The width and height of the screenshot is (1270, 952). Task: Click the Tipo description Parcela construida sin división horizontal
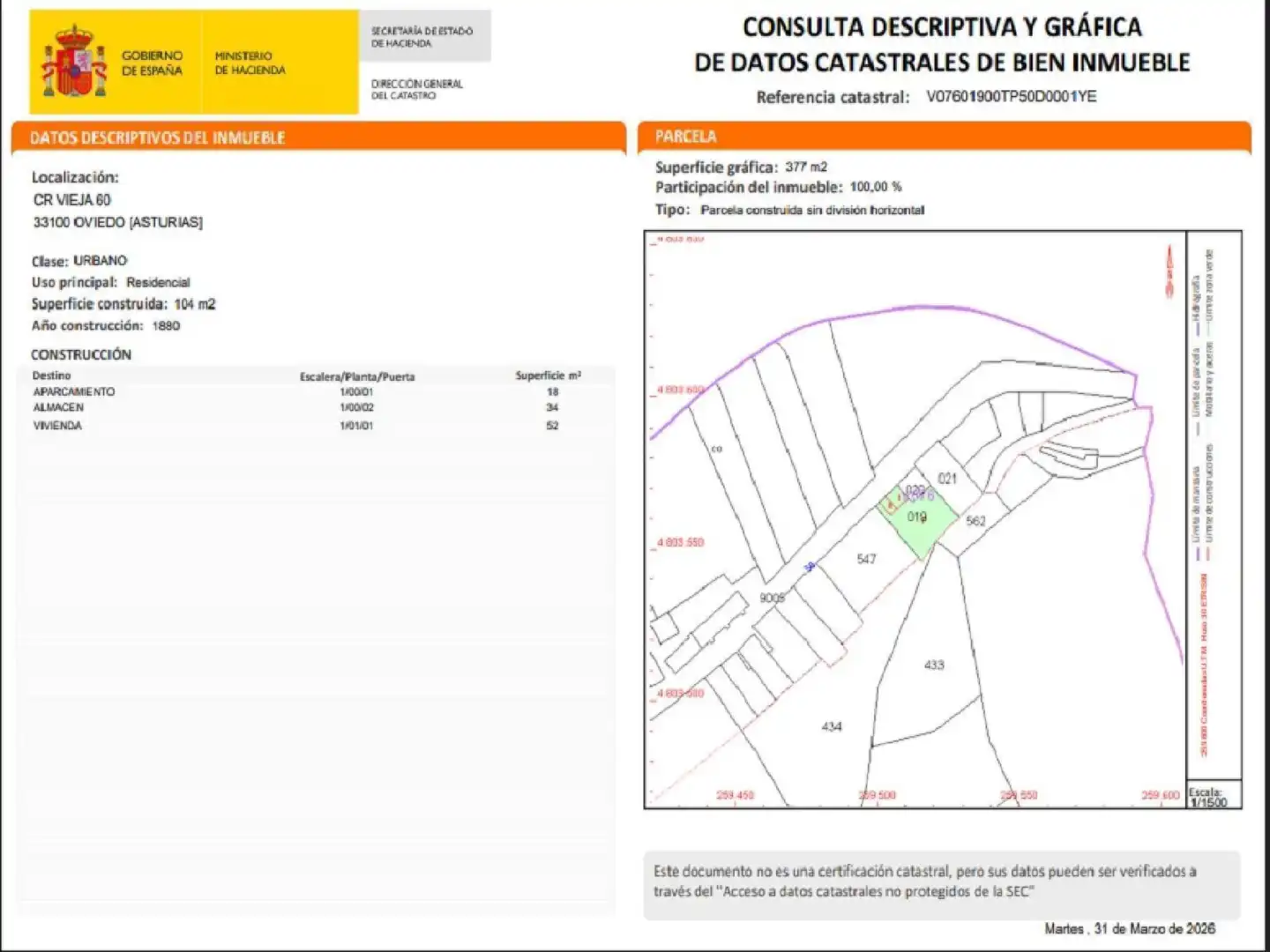[x=812, y=210]
